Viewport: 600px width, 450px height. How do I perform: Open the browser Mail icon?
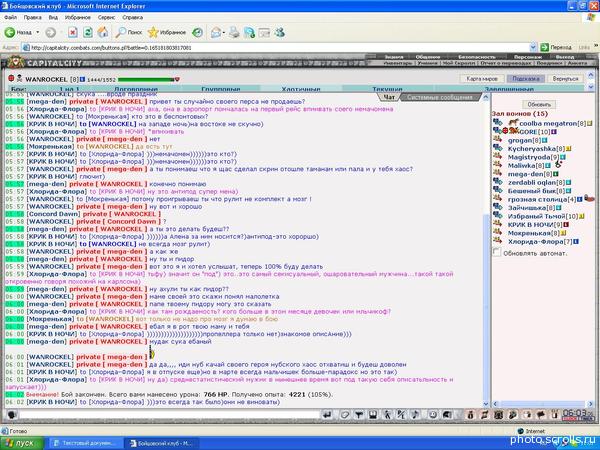[216, 33]
